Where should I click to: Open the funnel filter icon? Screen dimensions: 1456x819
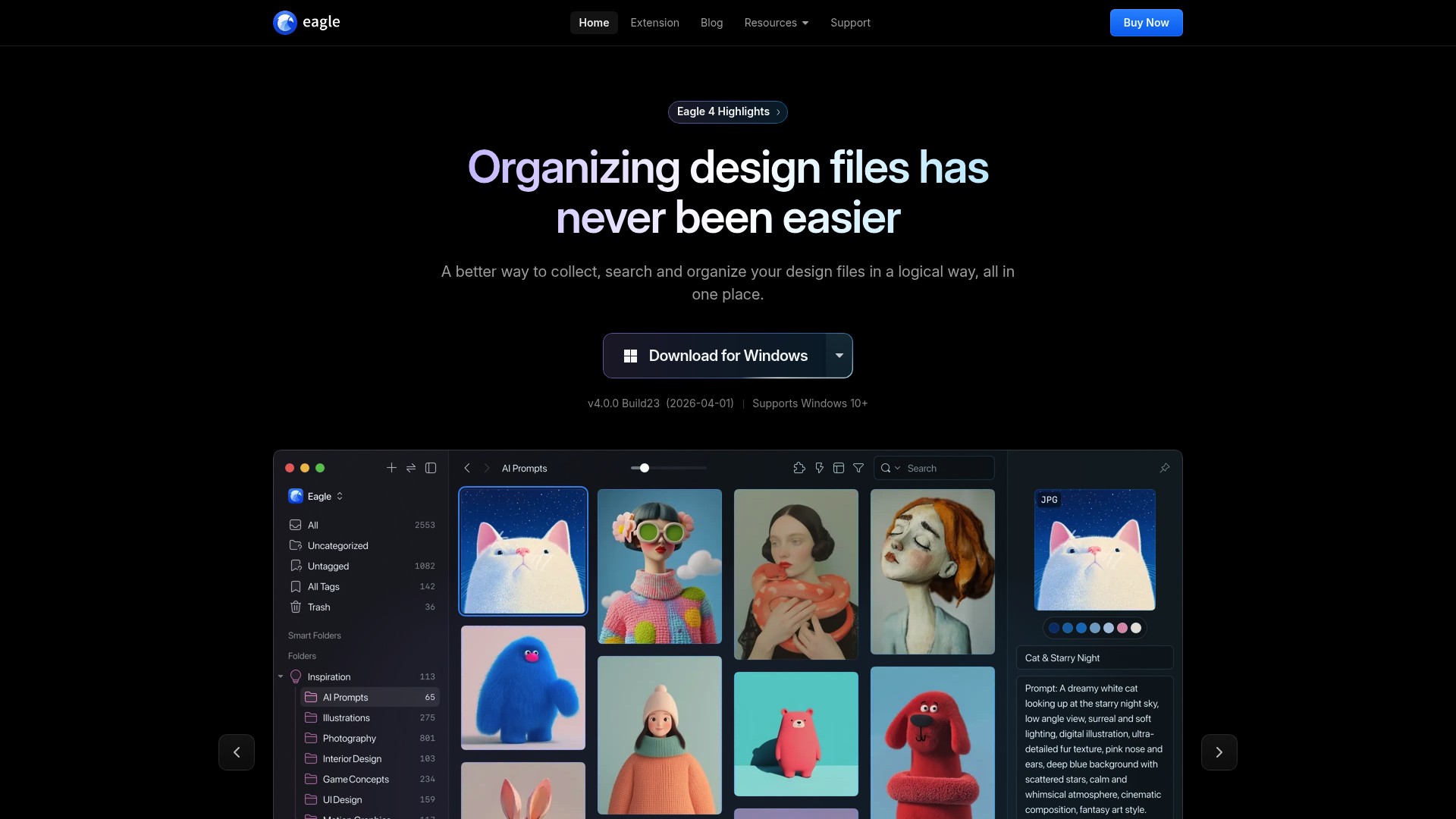(858, 469)
